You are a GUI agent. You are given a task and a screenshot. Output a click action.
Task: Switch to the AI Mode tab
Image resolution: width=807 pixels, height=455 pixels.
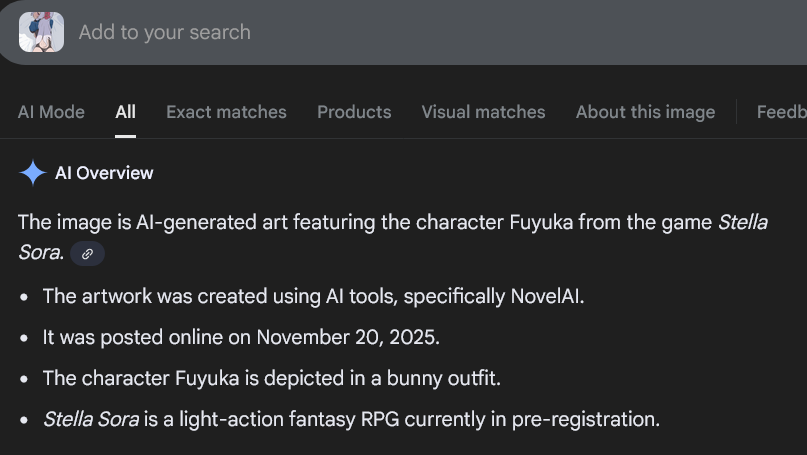pyautogui.click(x=51, y=112)
